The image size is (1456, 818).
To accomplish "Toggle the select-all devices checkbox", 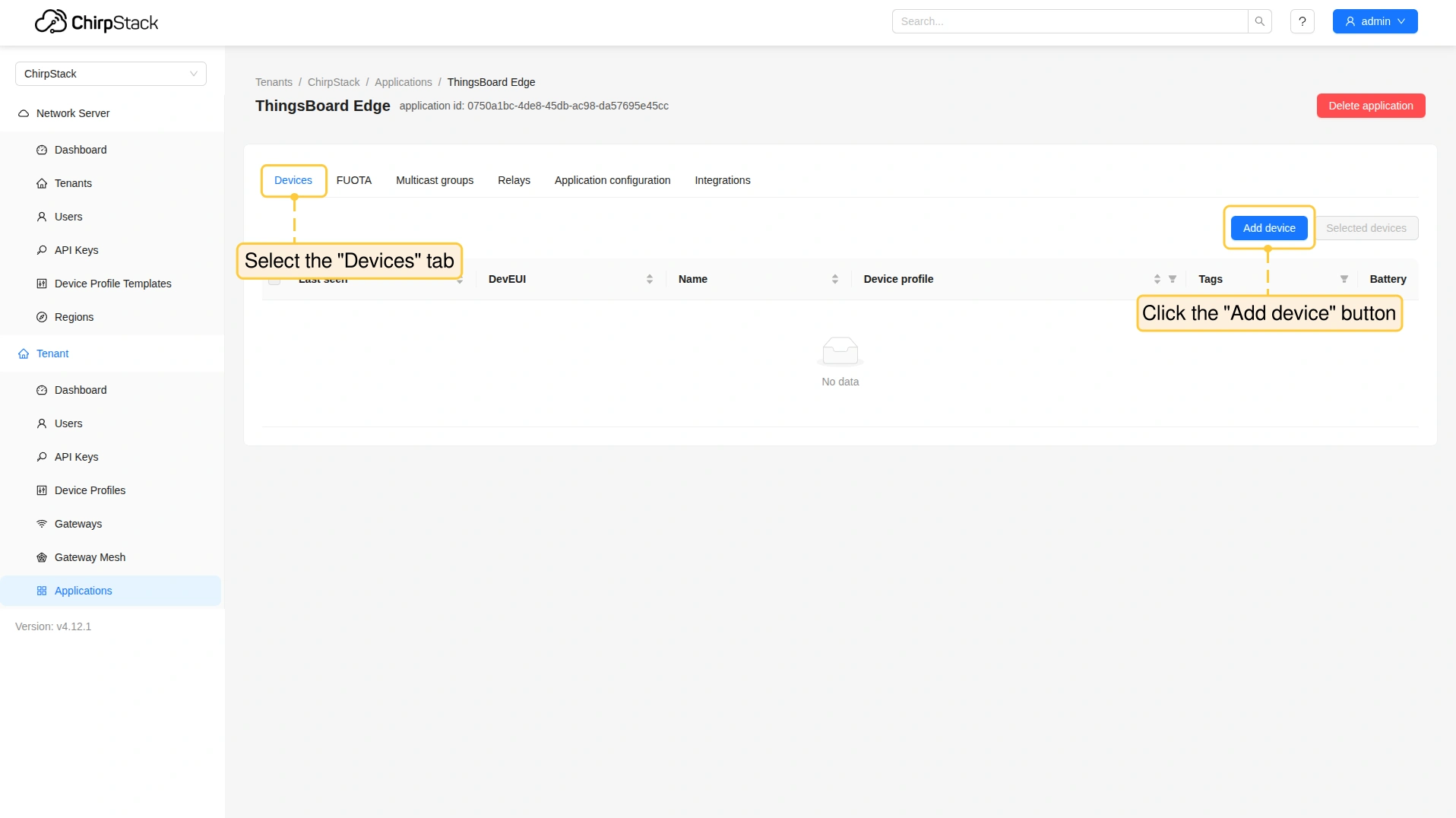I will [x=274, y=280].
